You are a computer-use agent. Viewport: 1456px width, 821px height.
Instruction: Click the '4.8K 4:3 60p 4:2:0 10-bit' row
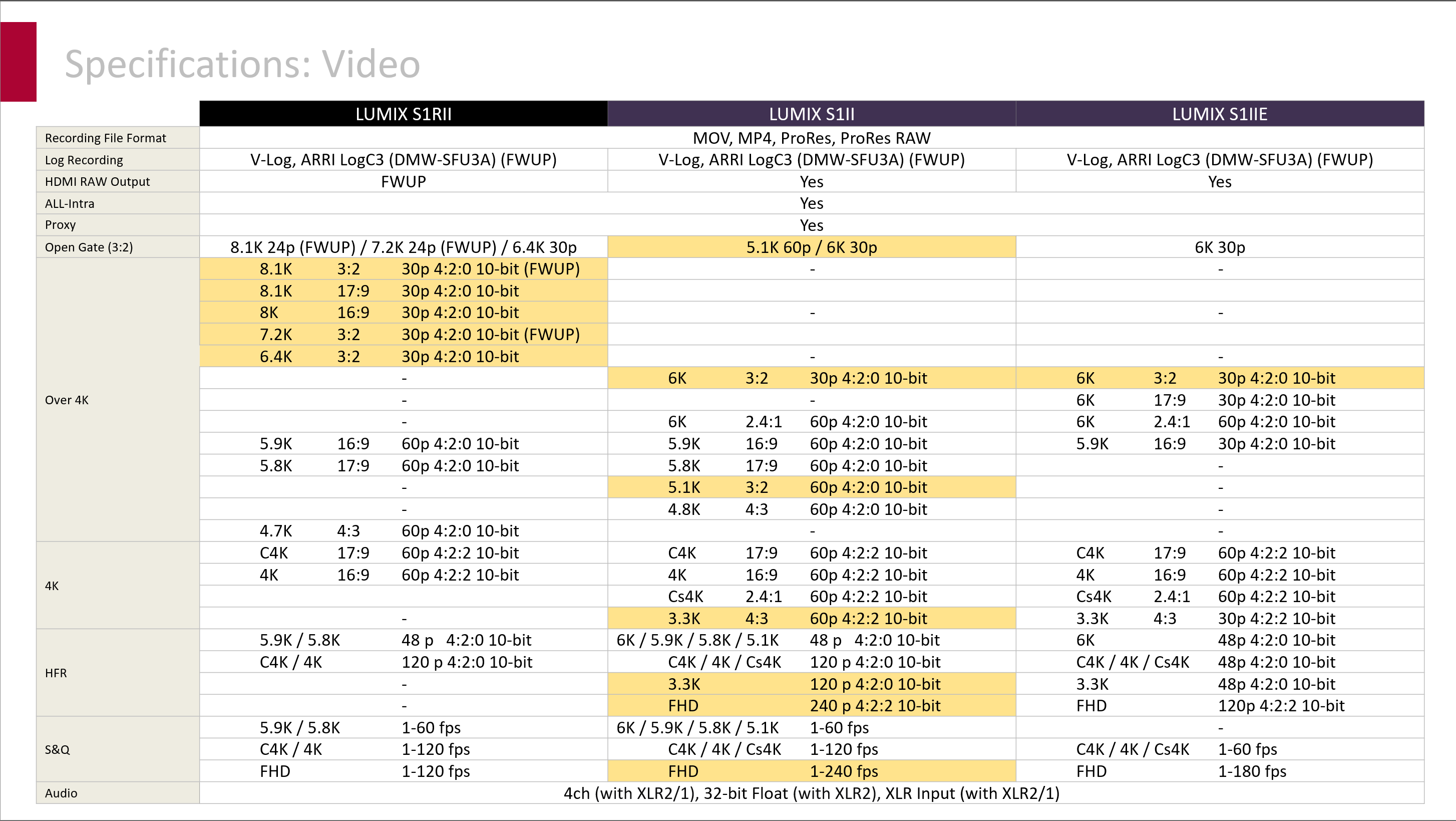coord(812,509)
